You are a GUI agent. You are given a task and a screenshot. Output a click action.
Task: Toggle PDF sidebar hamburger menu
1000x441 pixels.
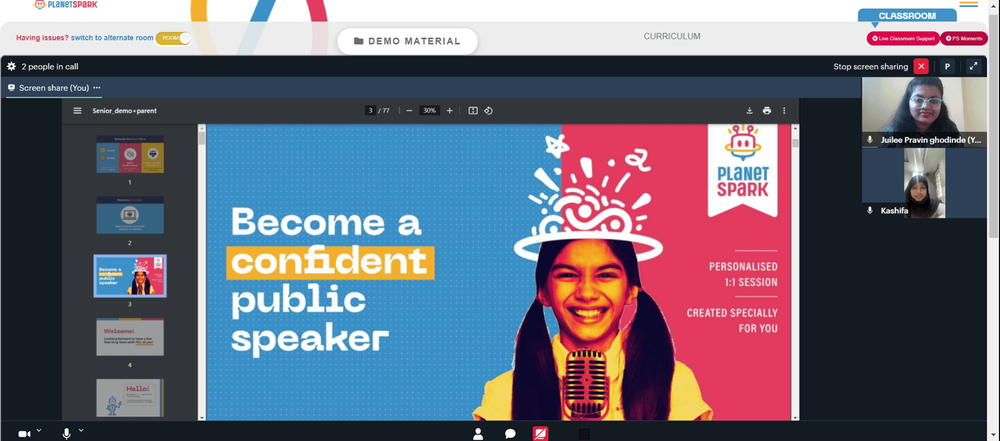pyautogui.click(x=77, y=110)
